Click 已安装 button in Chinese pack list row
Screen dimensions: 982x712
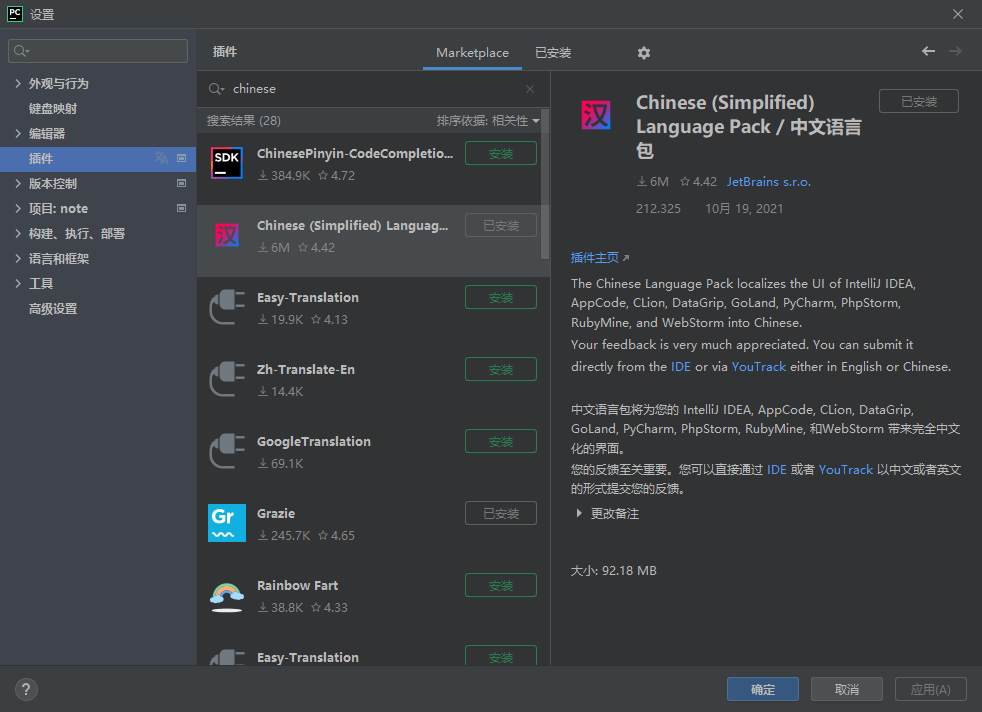point(500,225)
